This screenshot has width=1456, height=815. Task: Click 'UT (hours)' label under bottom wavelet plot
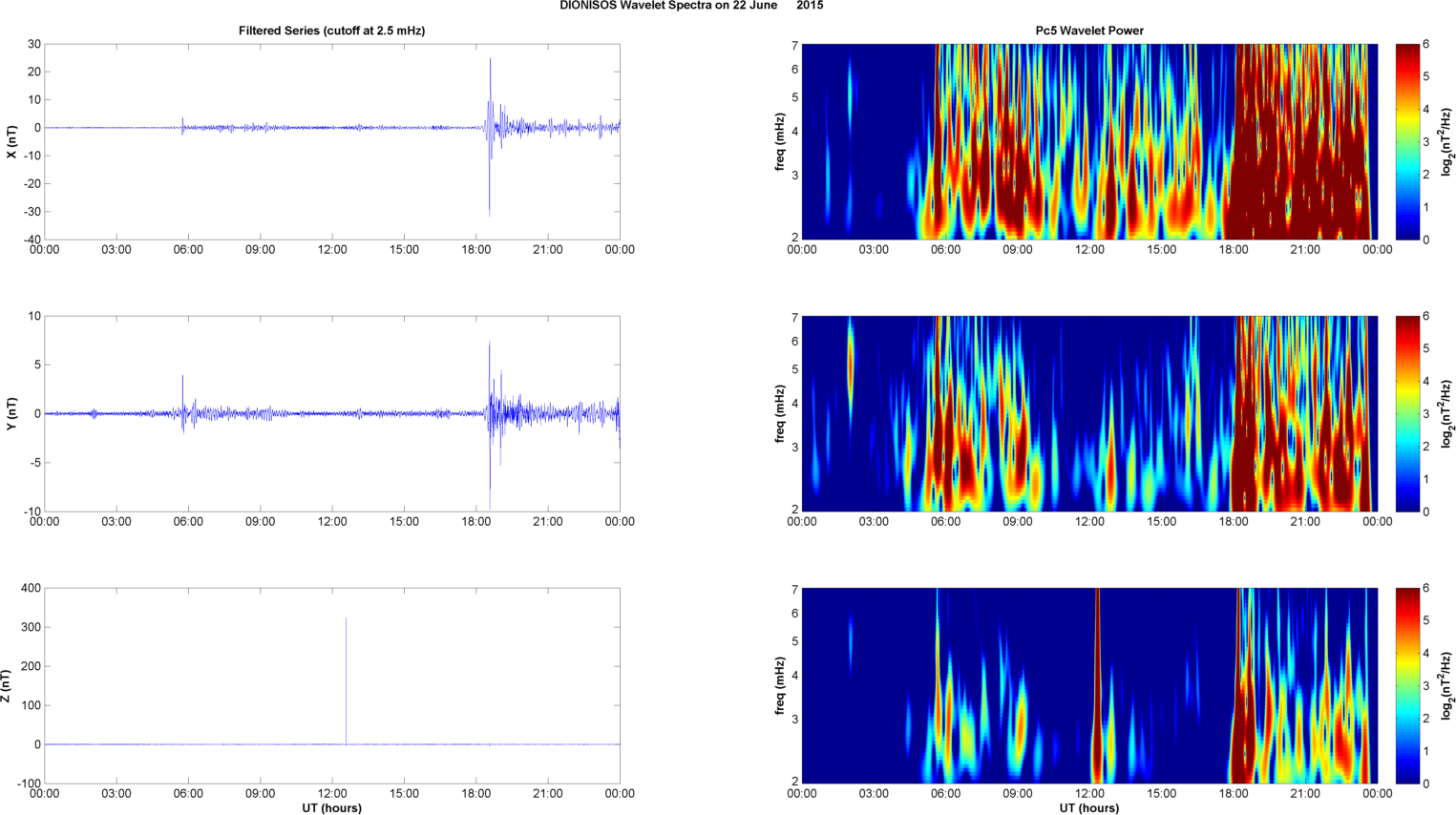coord(1089,808)
